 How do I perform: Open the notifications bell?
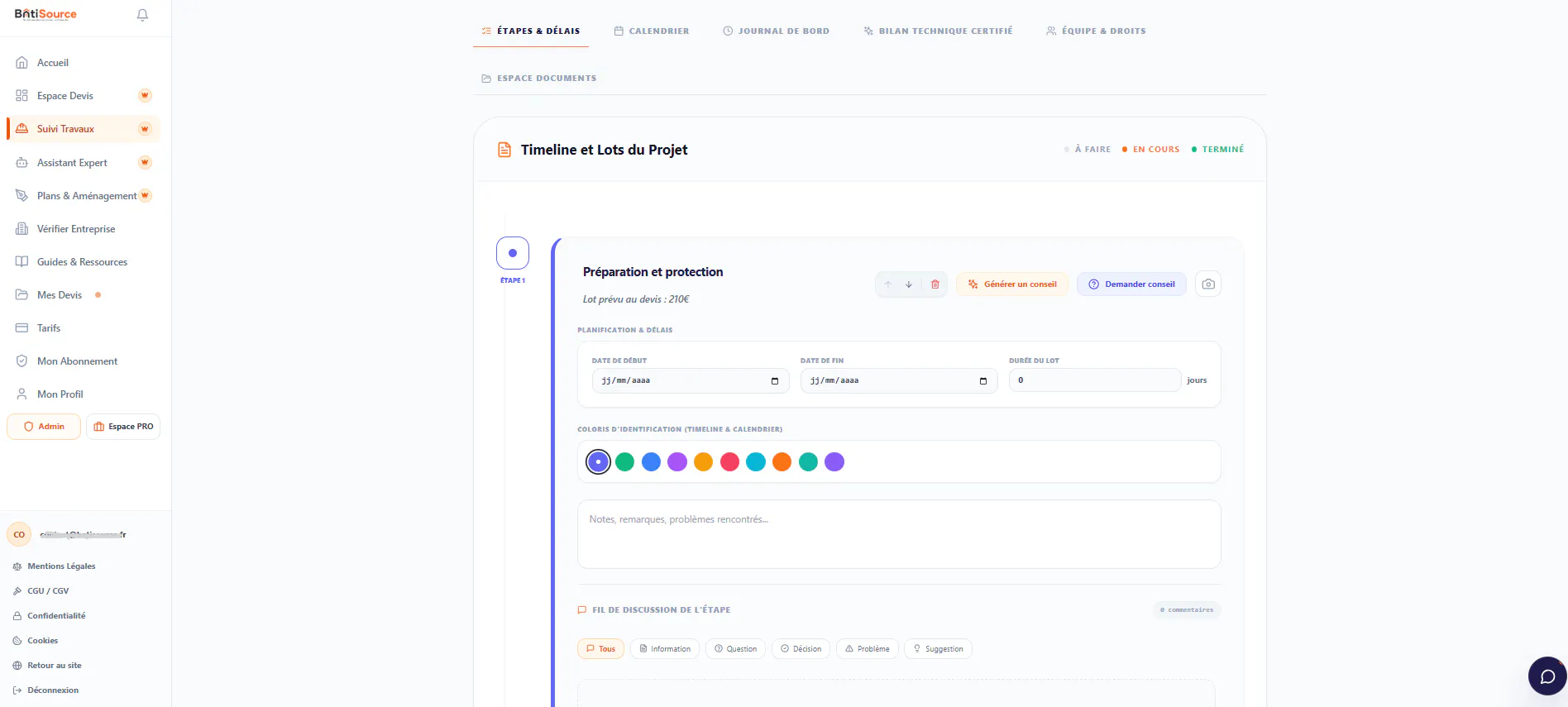tap(142, 15)
